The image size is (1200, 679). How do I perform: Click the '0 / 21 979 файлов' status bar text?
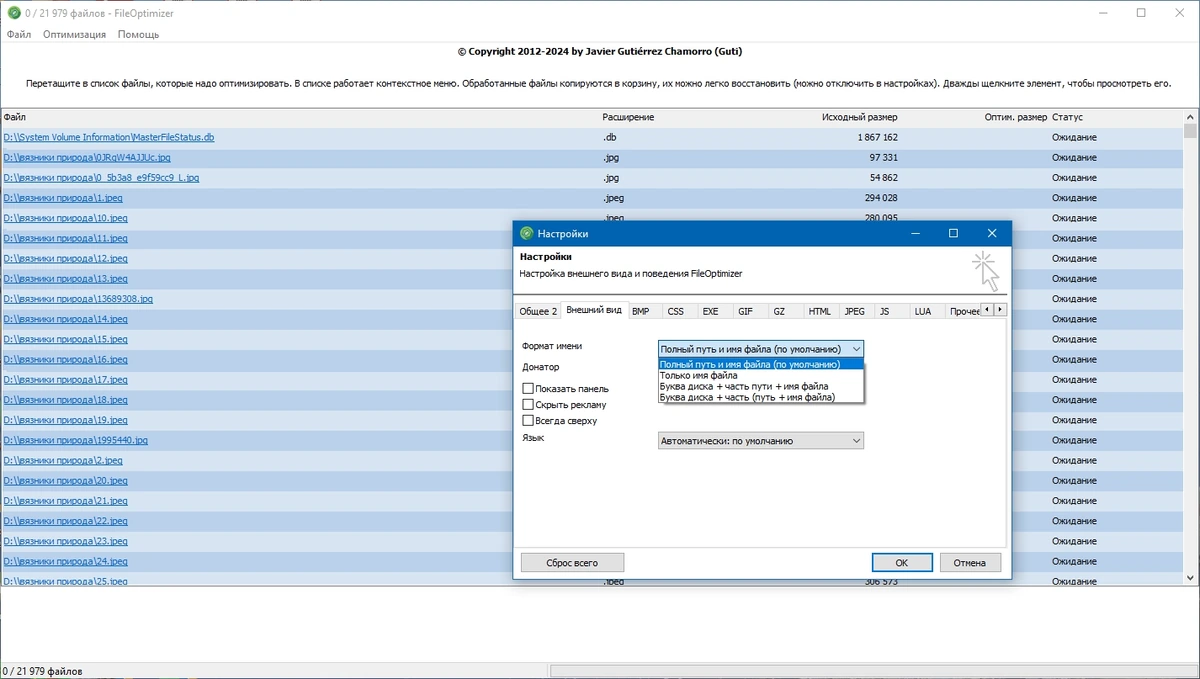(43, 671)
